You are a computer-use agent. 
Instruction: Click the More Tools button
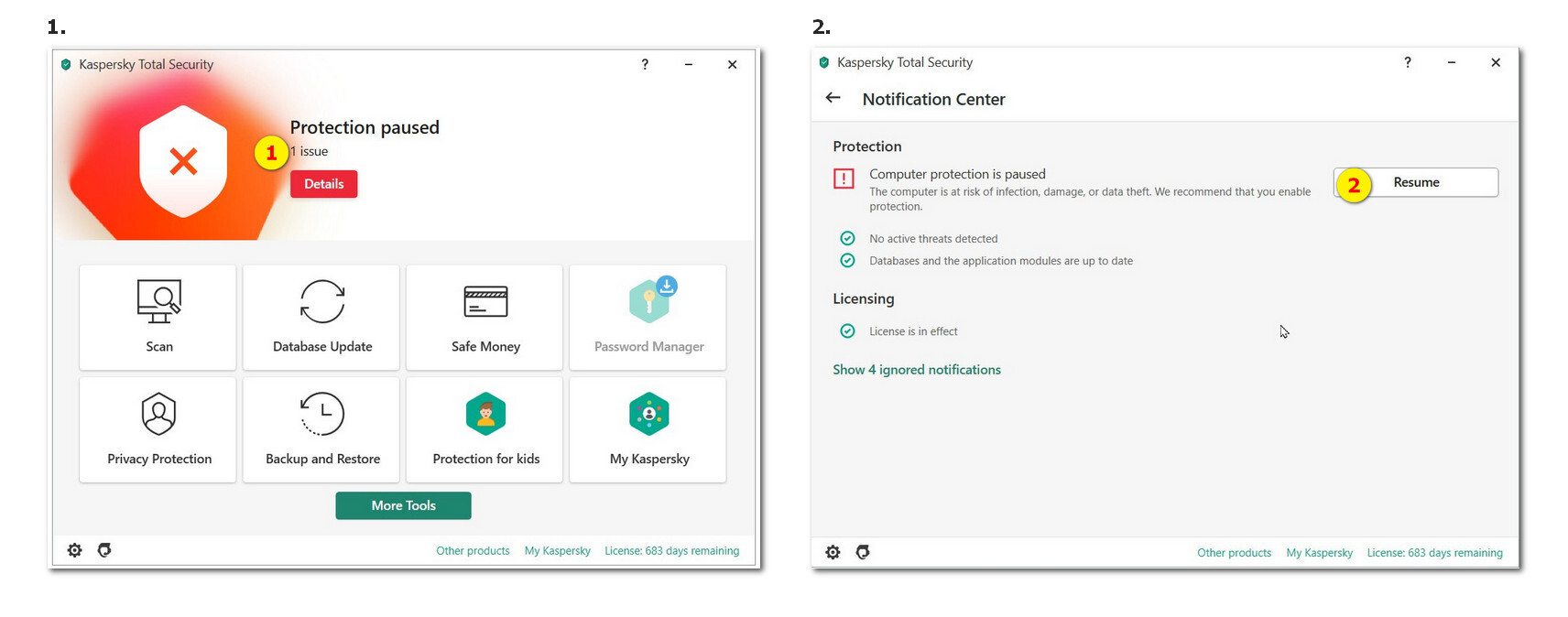point(403,505)
